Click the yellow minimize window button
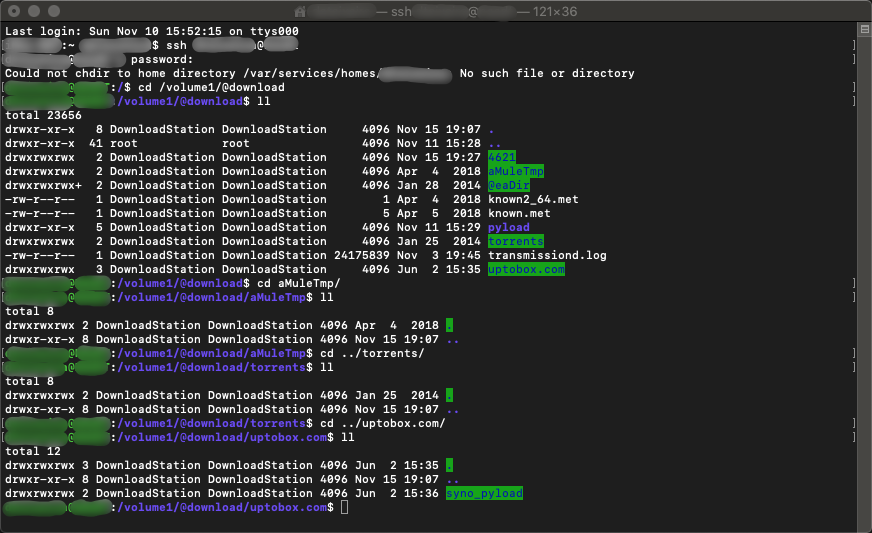The image size is (872, 533). 32,11
